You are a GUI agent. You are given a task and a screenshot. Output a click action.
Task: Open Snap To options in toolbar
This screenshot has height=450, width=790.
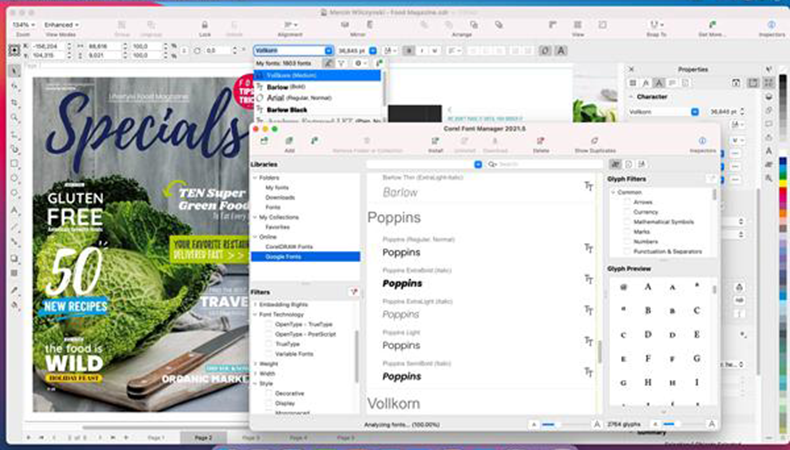point(656,25)
